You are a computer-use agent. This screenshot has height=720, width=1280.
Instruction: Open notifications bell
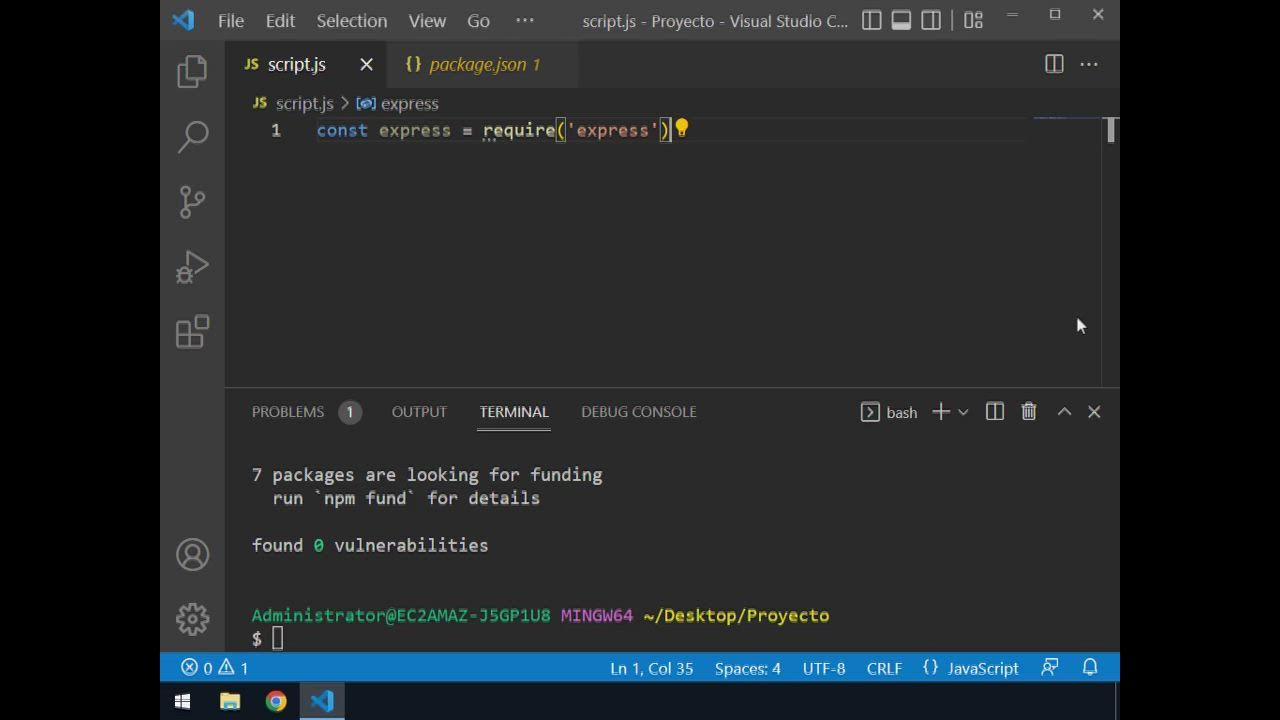(x=1090, y=668)
